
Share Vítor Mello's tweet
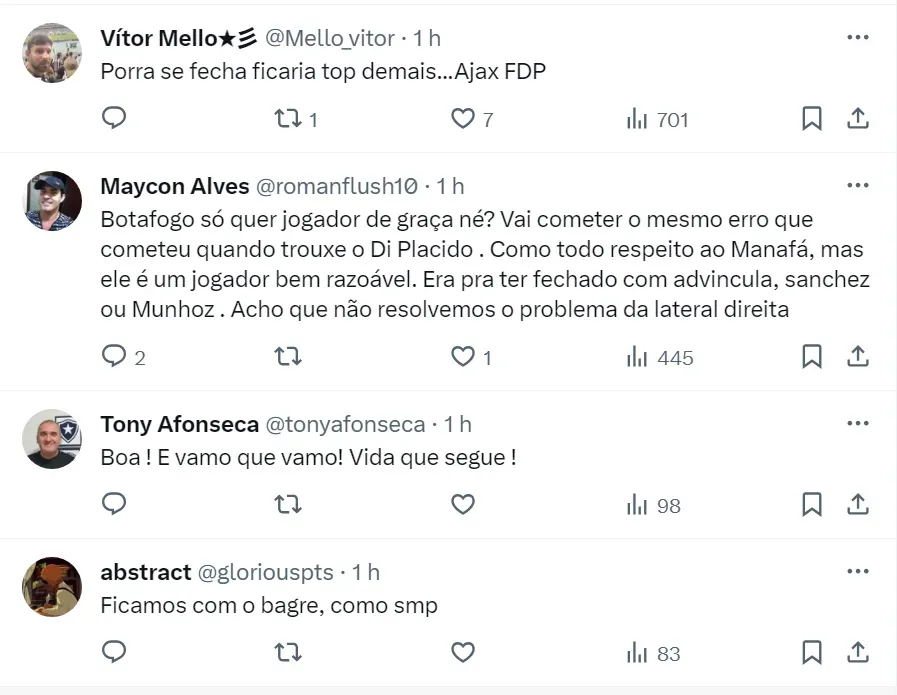[x=857, y=119]
